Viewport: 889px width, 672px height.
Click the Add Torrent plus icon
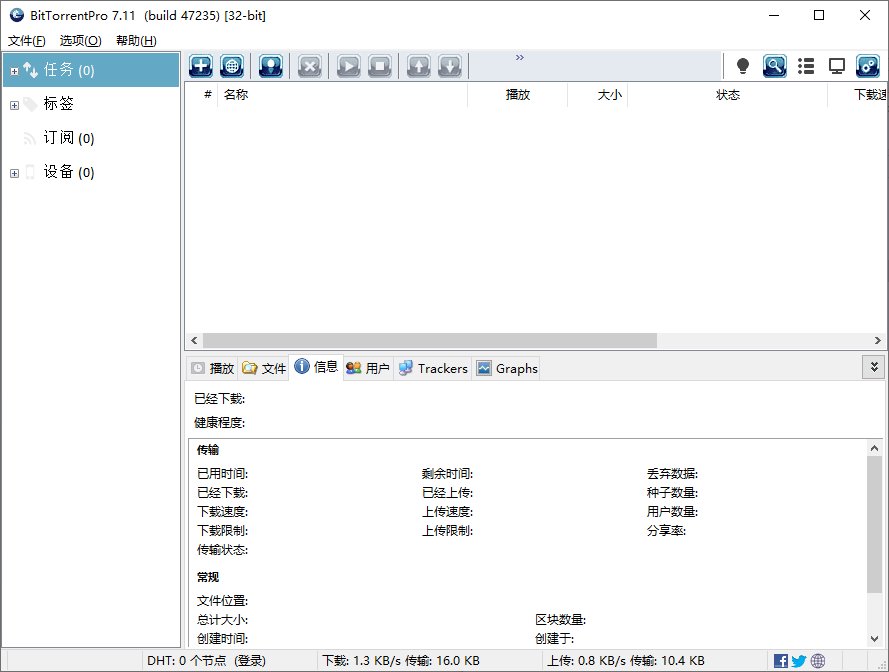tap(201, 66)
